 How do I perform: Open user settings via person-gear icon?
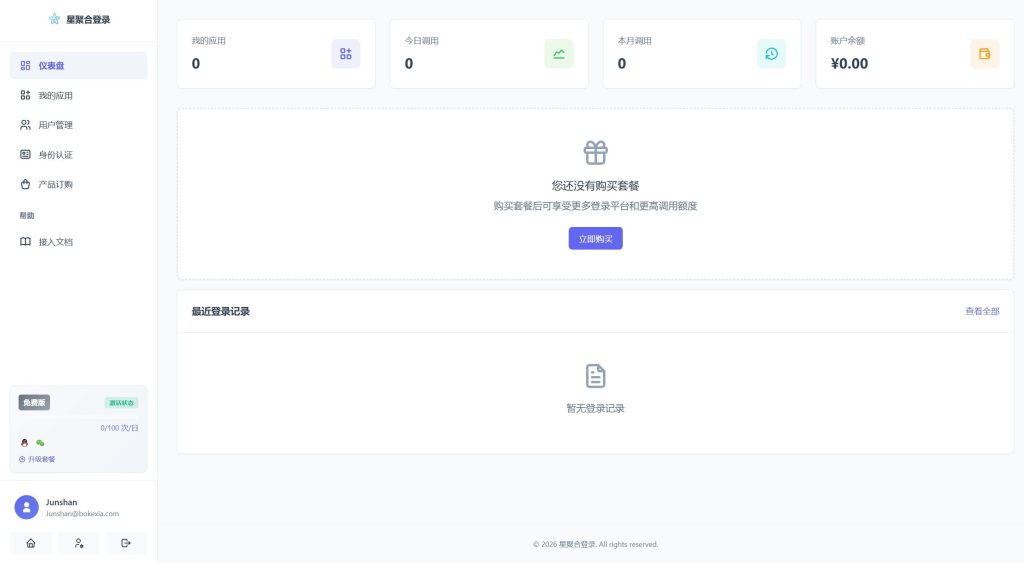pyautogui.click(x=78, y=543)
